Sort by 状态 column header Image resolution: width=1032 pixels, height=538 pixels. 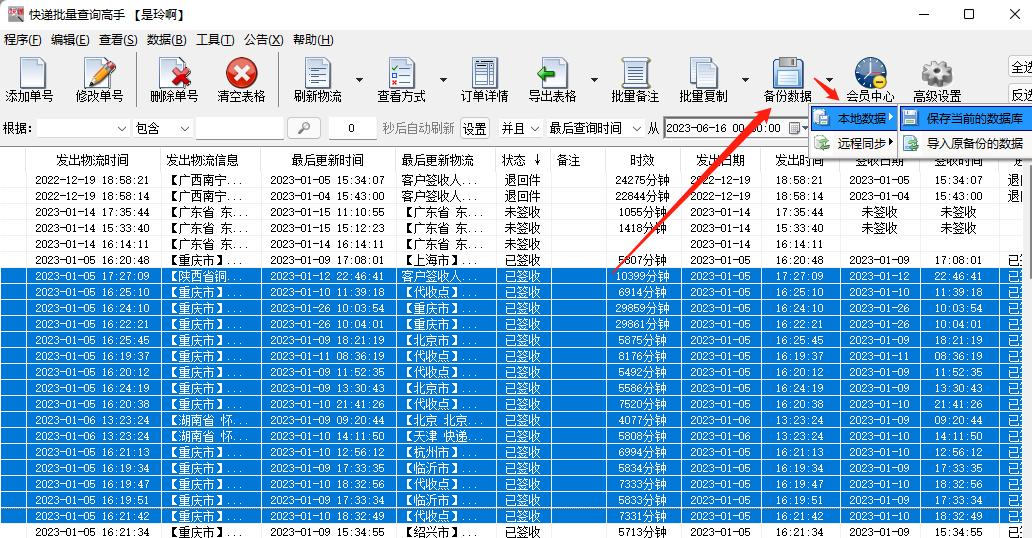[x=523, y=160]
